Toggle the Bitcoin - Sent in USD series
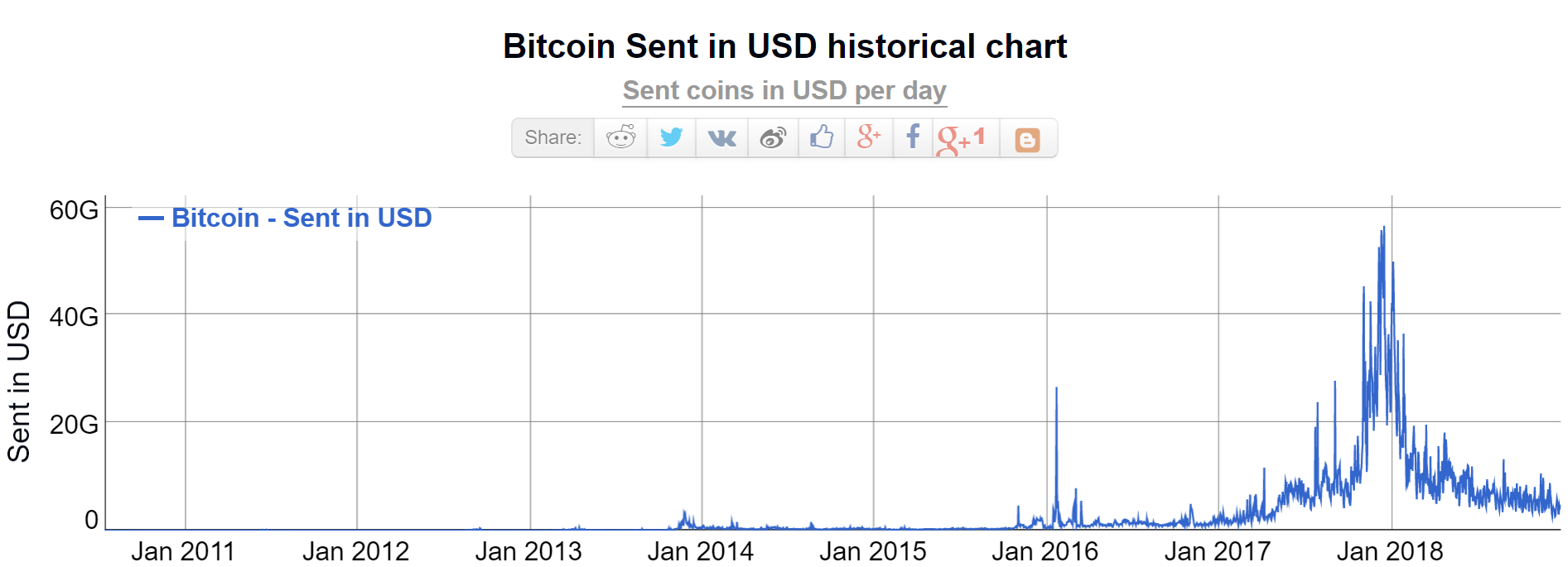This screenshot has height=567, width=1568. 302,218
